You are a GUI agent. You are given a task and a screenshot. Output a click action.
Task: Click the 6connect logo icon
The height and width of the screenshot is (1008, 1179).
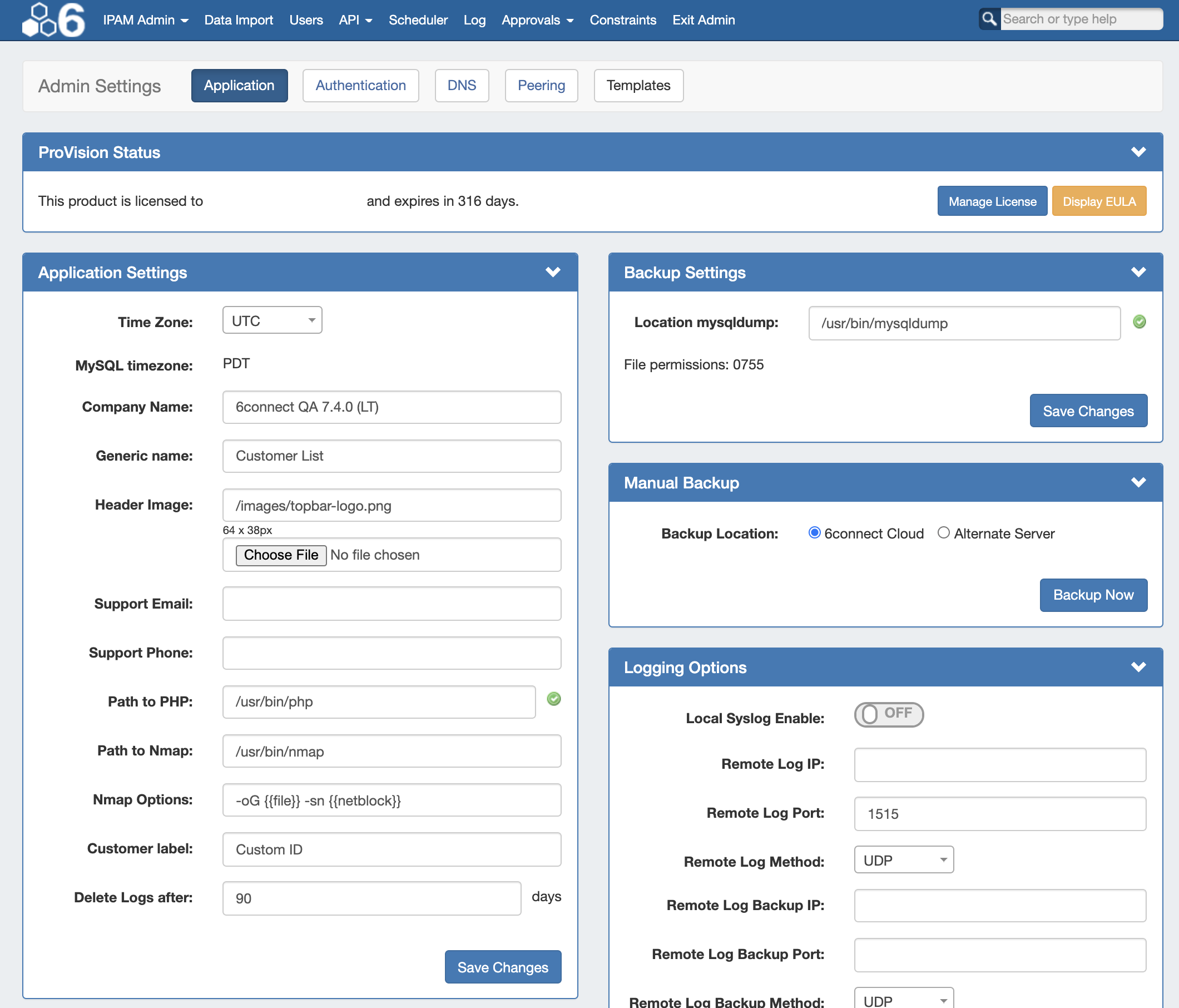[x=53, y=20]
